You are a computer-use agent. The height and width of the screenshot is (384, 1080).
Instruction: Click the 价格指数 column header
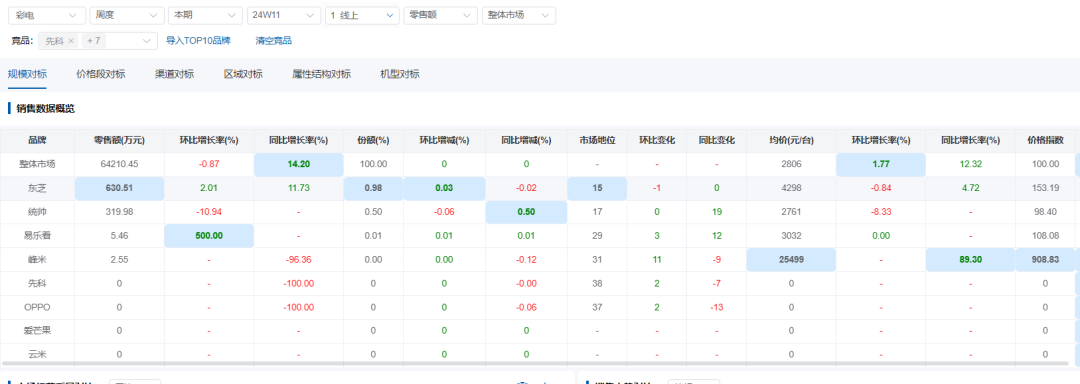tap(1045, 140)
